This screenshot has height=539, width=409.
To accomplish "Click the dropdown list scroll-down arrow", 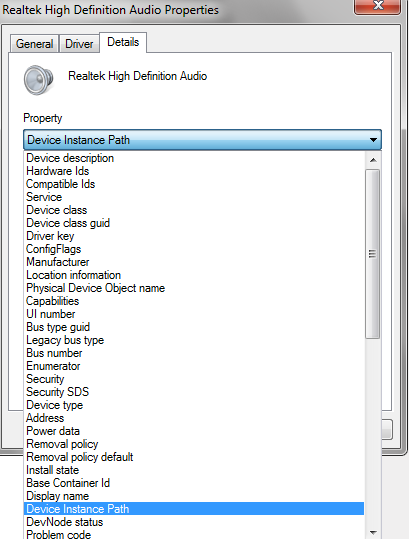I will point(373,533).
